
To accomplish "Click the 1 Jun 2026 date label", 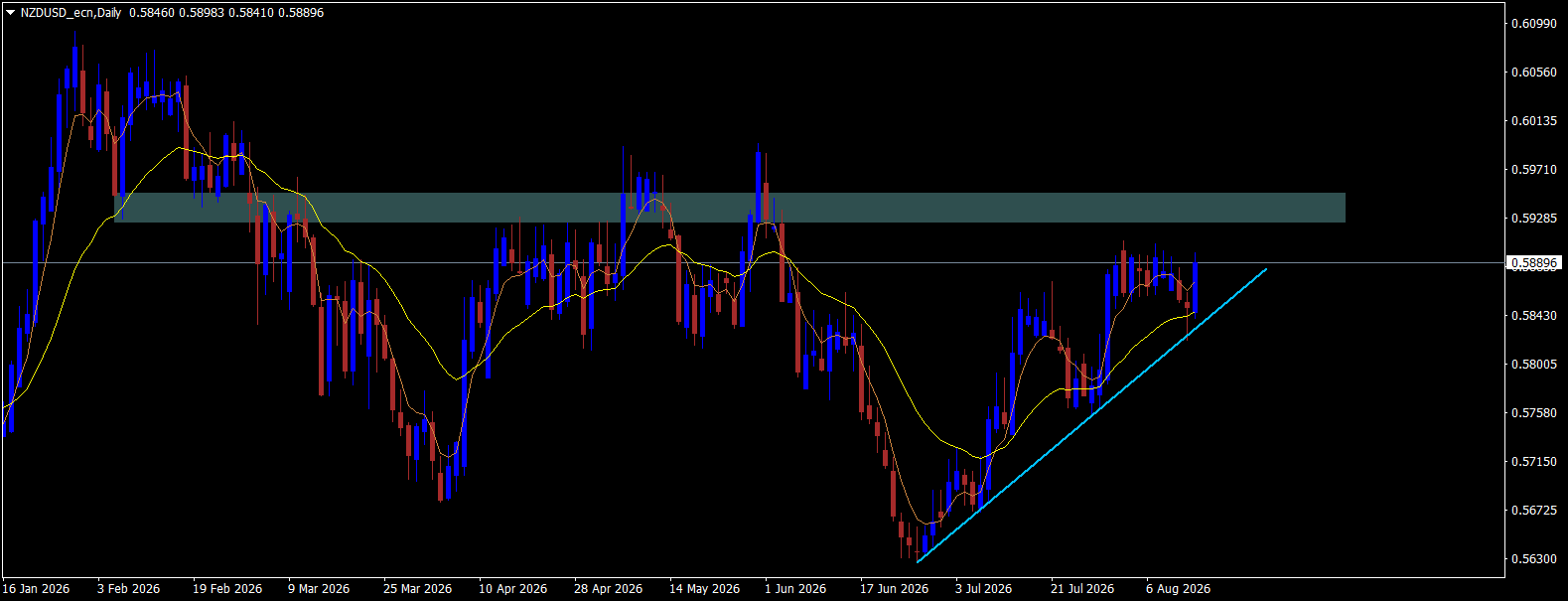I will pos(795,589).
